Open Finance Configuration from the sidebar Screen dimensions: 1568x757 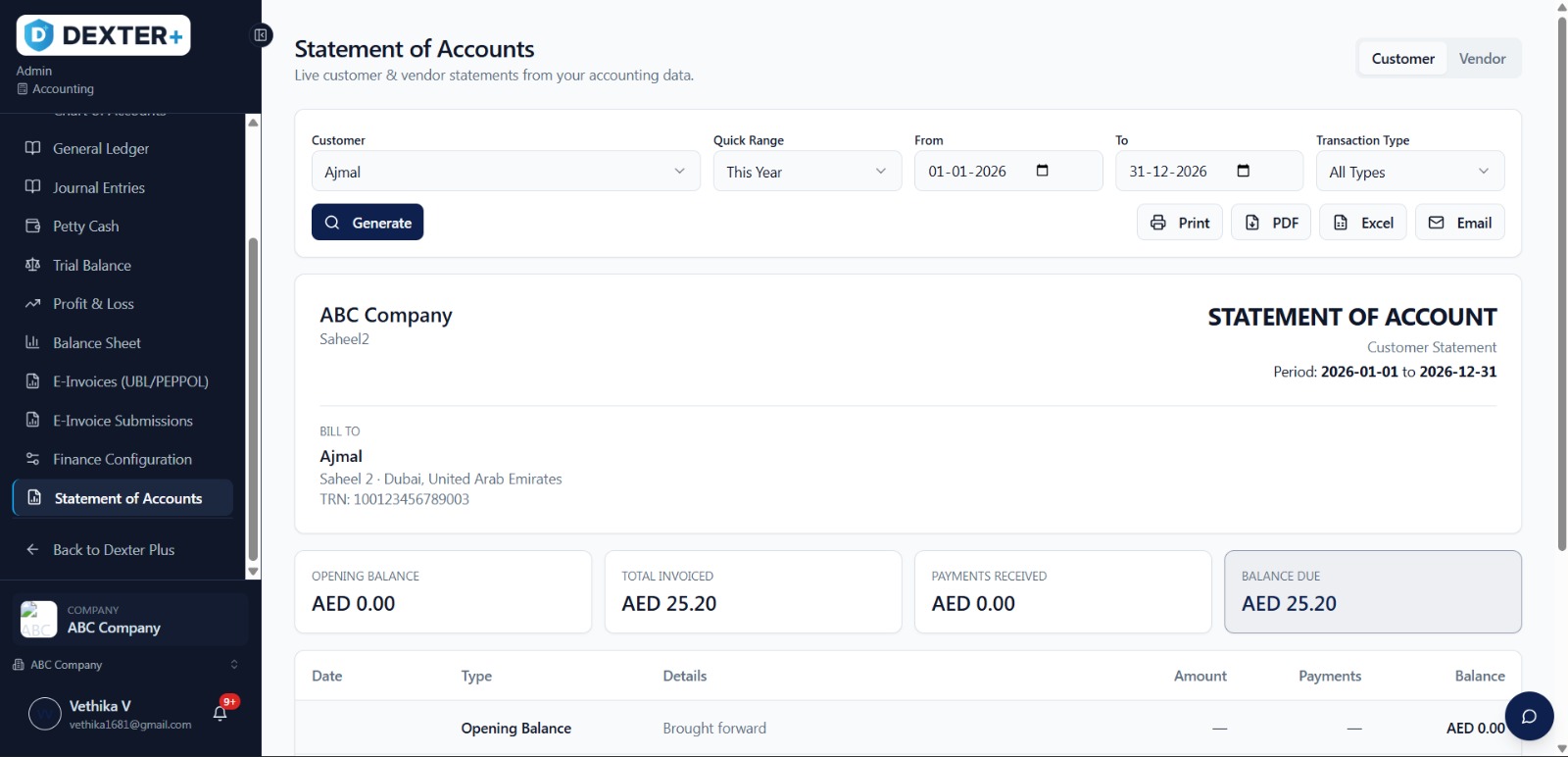point(122,459)
